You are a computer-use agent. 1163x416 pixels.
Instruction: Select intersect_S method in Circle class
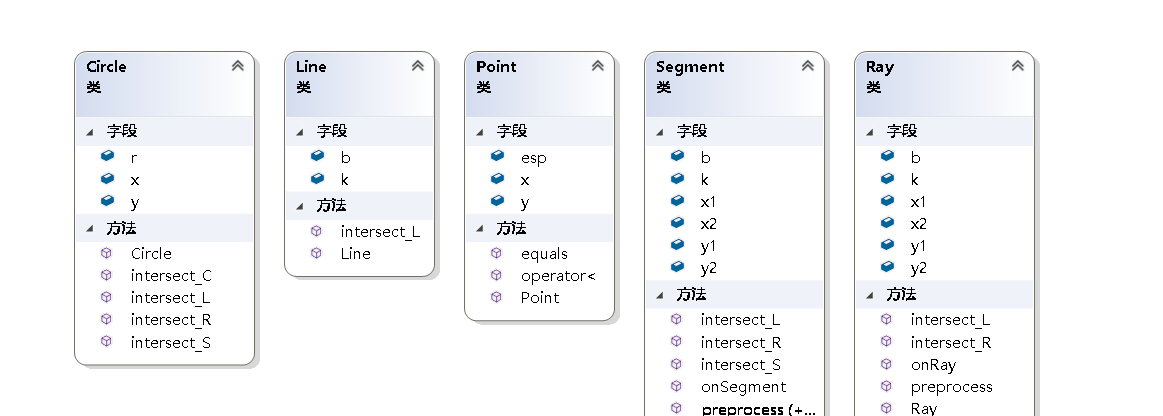click(170, 342)
